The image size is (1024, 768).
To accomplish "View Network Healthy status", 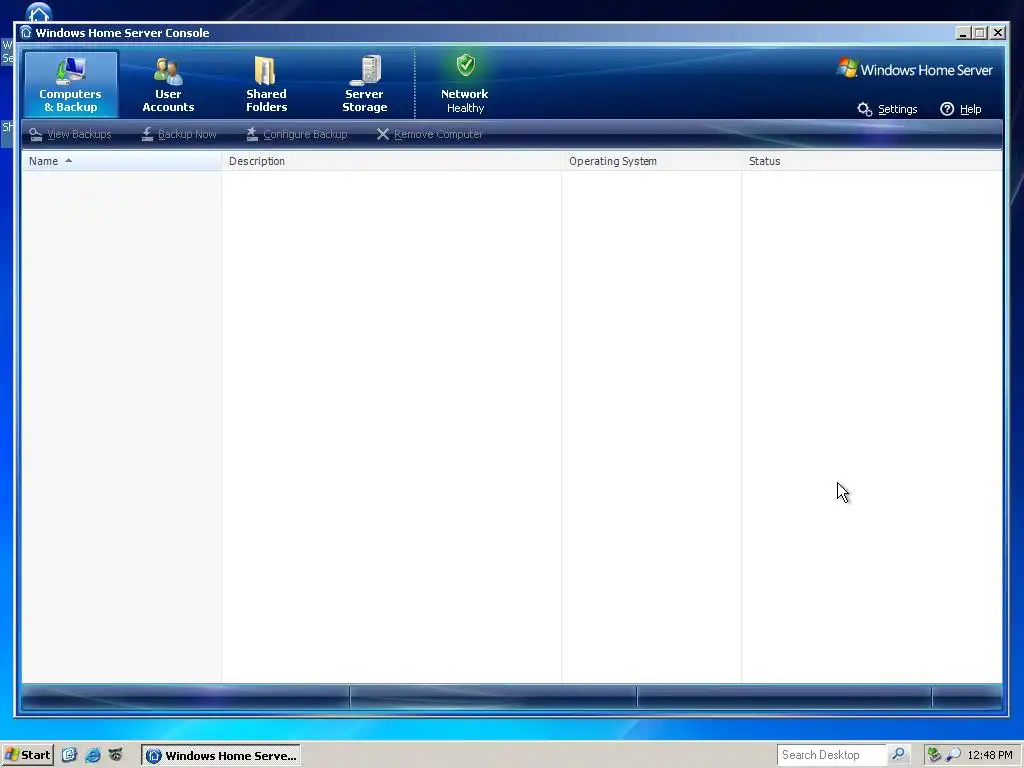I will [x=464, y=84].
